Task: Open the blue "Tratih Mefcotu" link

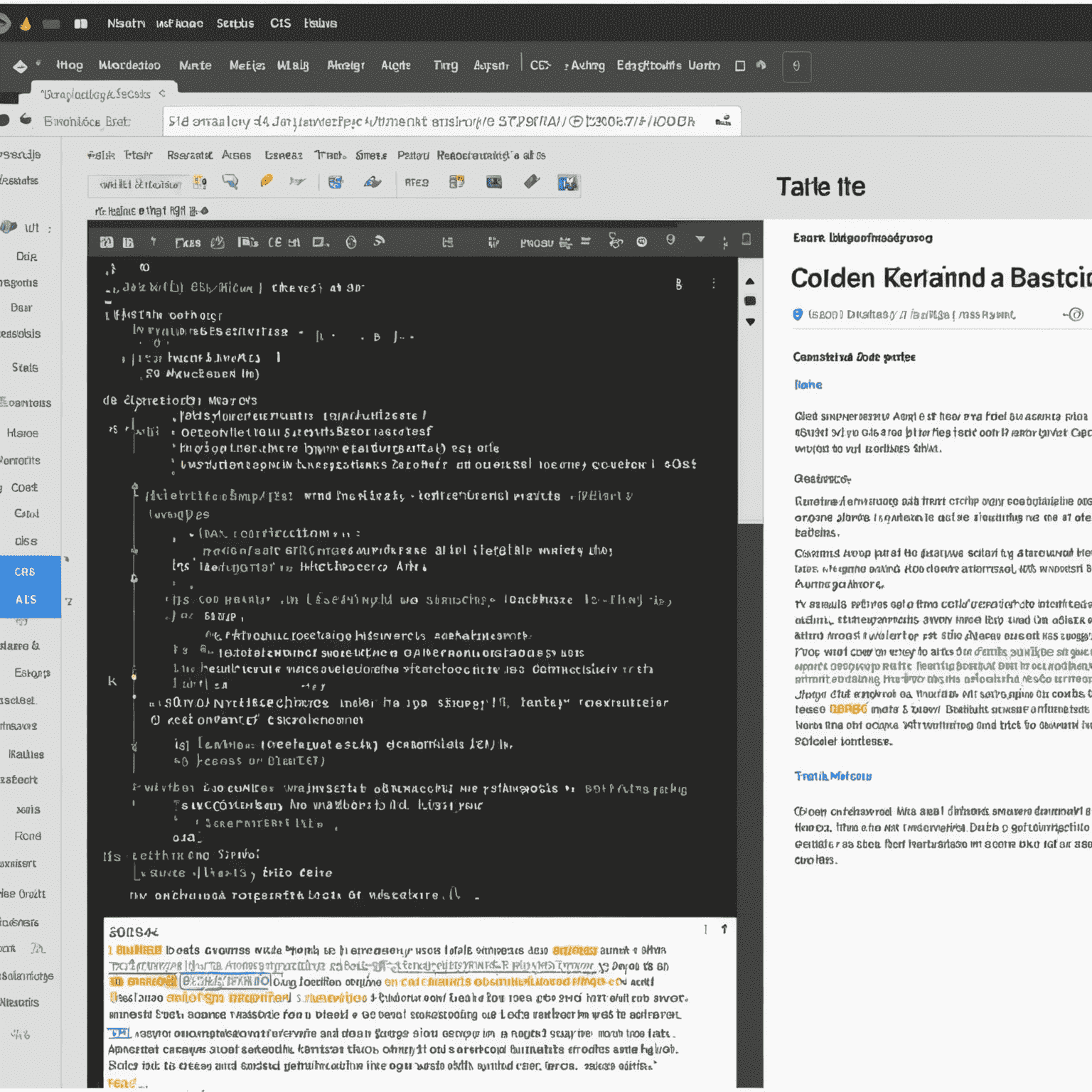Action: tap(833, 776)
